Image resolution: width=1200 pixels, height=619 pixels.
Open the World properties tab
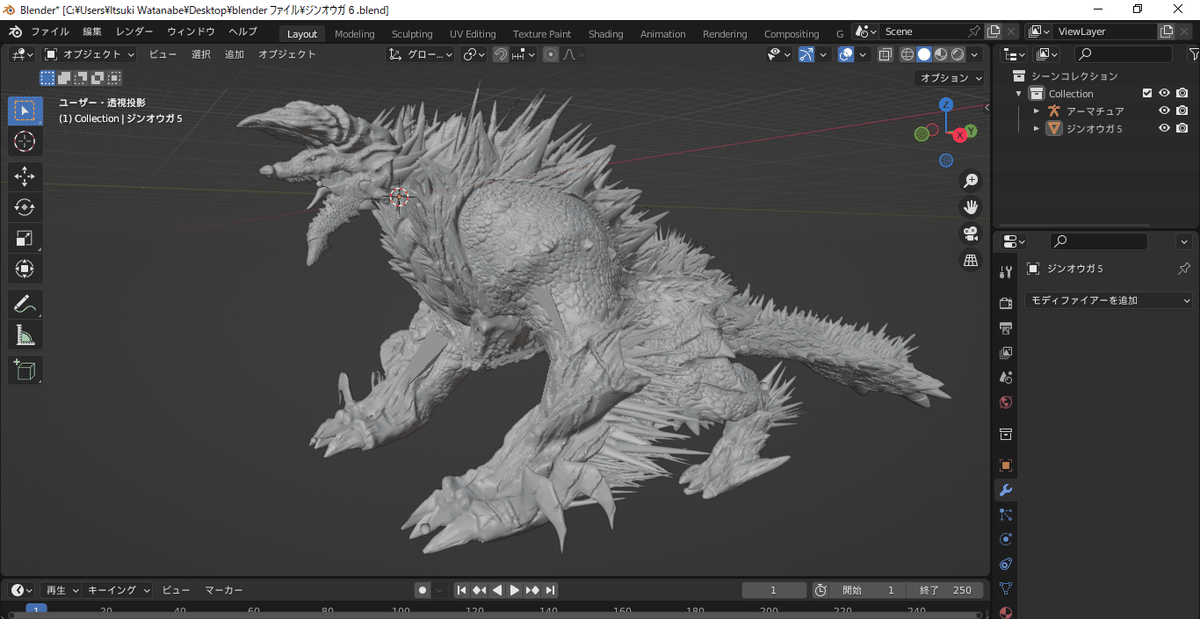click(x=1006, y=403)
